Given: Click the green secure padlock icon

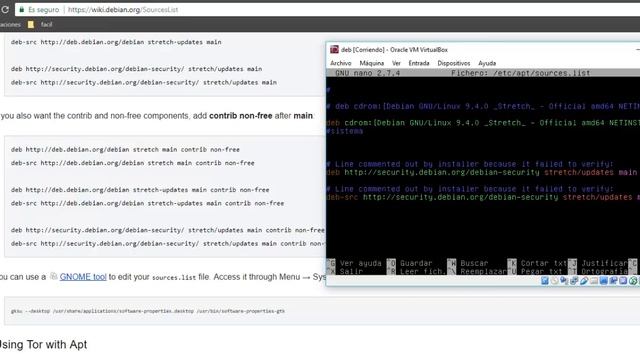Looking at the screenshot, I should point(22,9).
